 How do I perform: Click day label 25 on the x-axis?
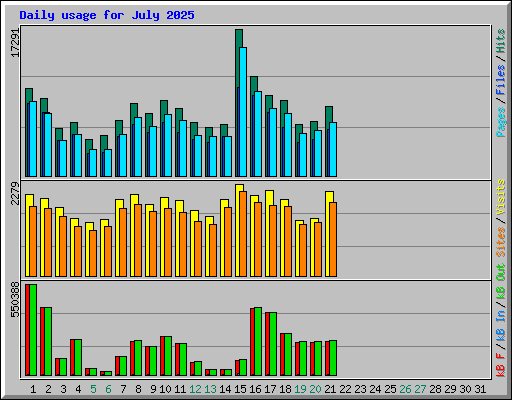coord(390,389)
